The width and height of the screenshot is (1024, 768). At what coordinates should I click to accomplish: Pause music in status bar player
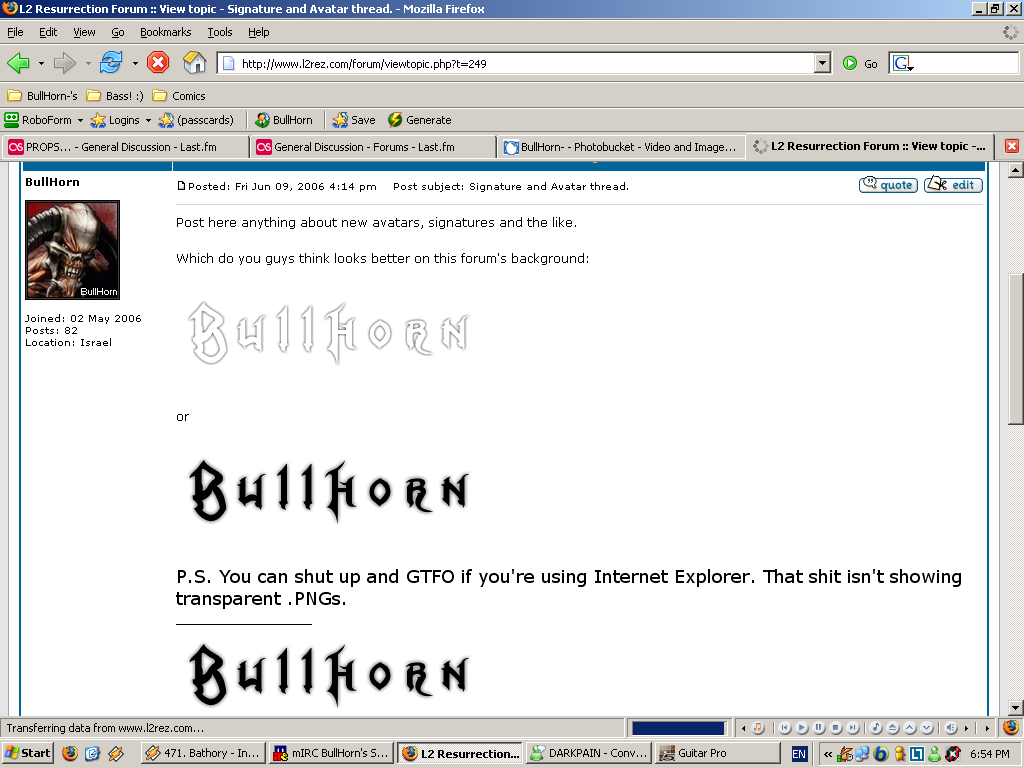click(x=819, y=728)
